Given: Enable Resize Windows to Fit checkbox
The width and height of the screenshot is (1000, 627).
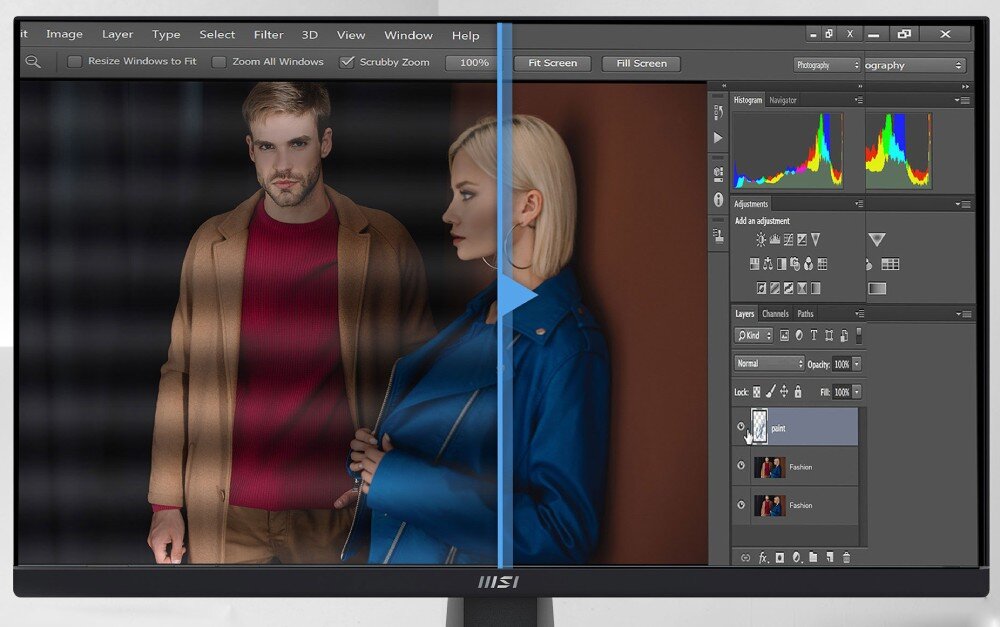Looking at the screenshot, I should click(75, 62).
